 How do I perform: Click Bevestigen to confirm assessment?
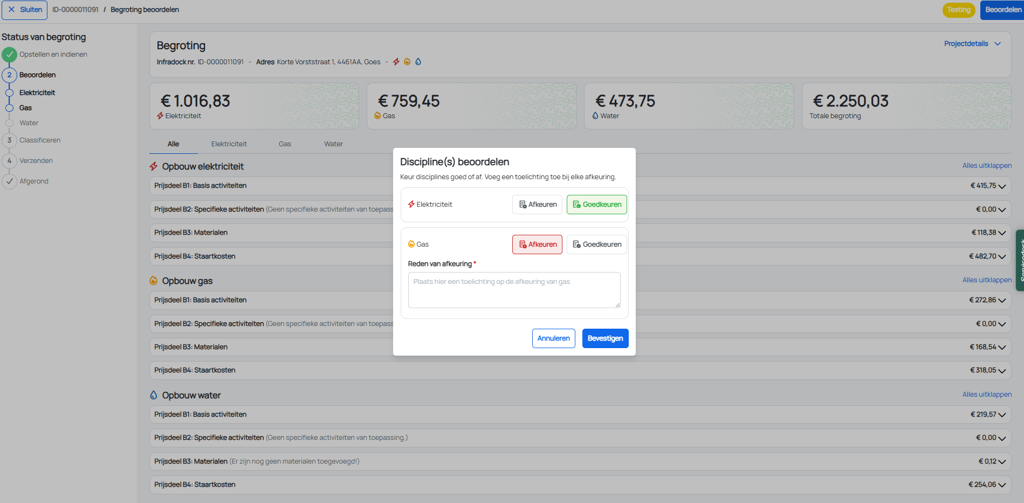click(605, 338)
